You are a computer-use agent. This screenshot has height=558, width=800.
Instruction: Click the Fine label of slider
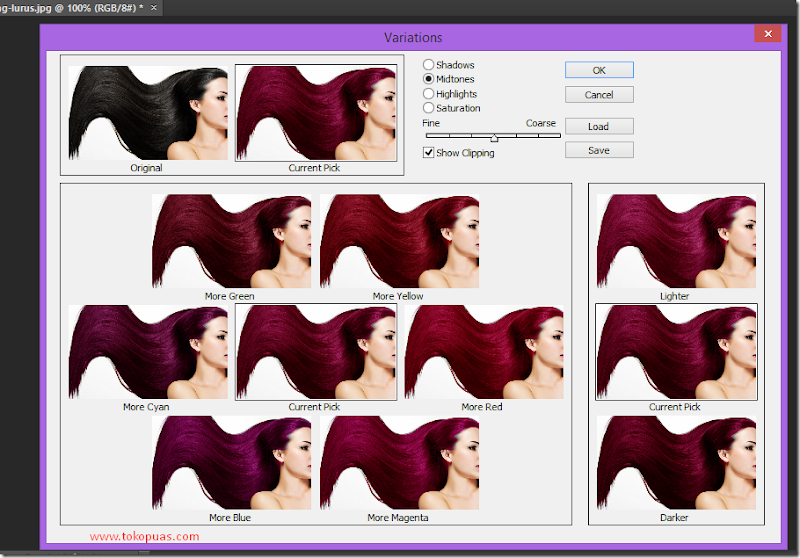[431, 123]
